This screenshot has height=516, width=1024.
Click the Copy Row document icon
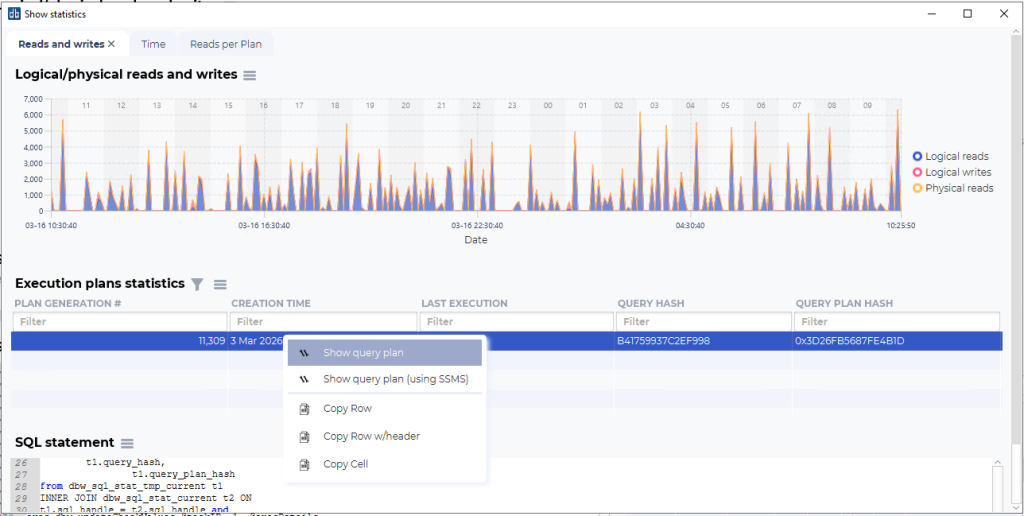coord(304,409)
